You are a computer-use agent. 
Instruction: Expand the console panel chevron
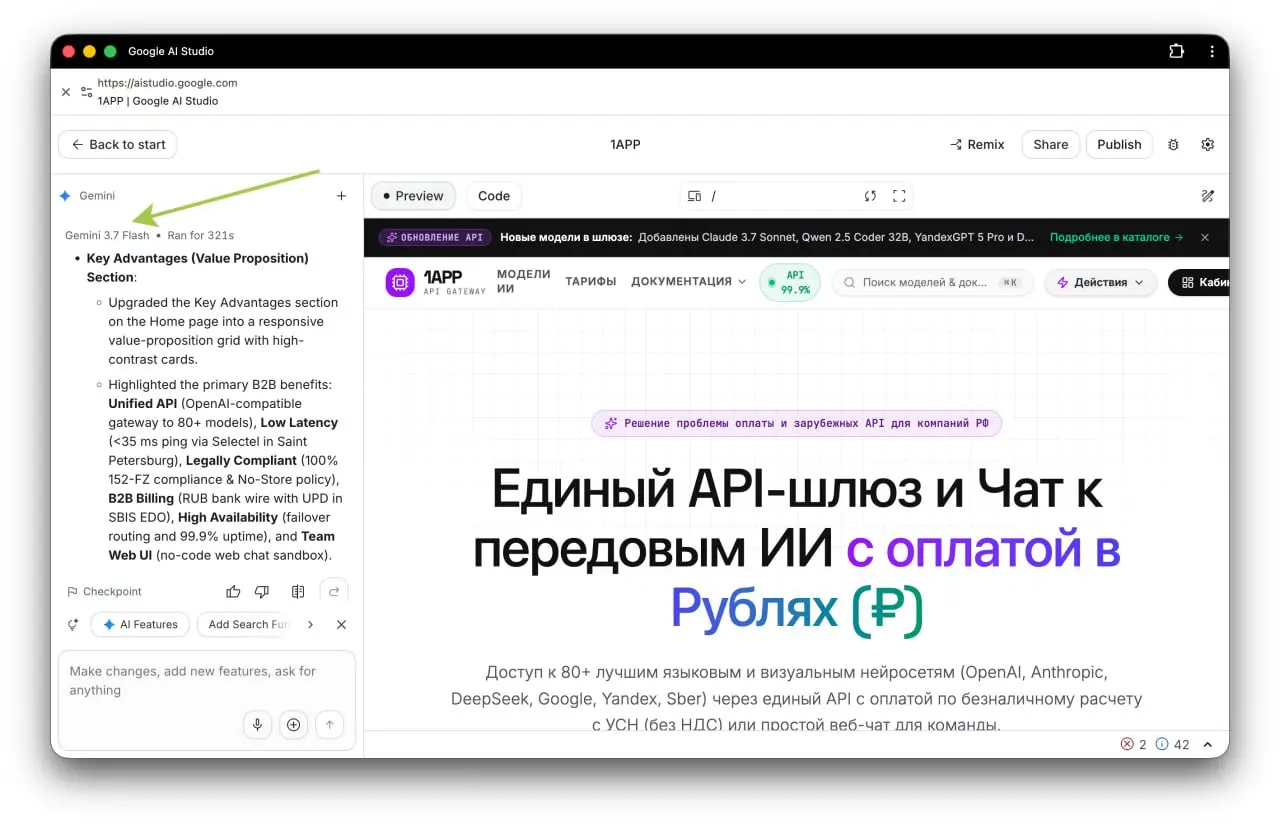[1208, 744]
